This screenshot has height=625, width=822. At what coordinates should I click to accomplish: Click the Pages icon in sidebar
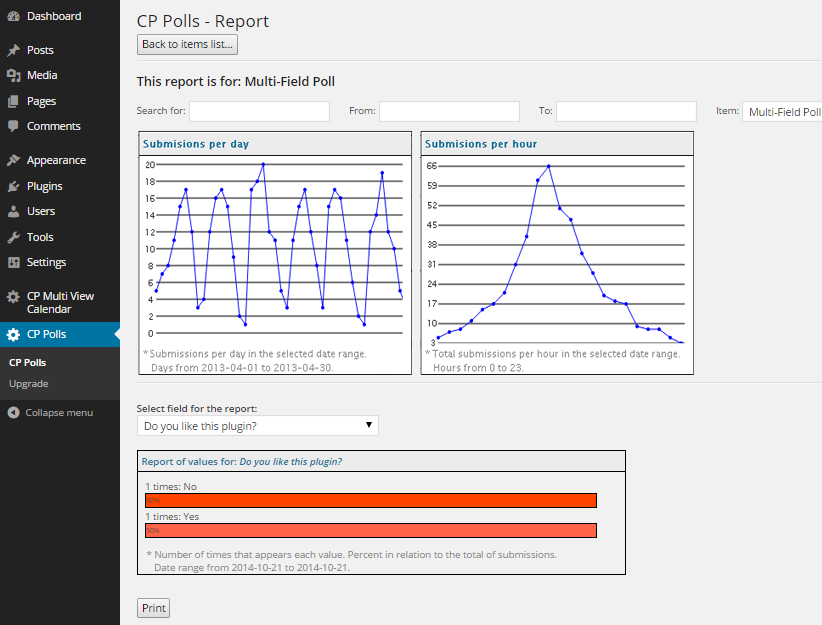pyautogui.click(x=13, y=101)
